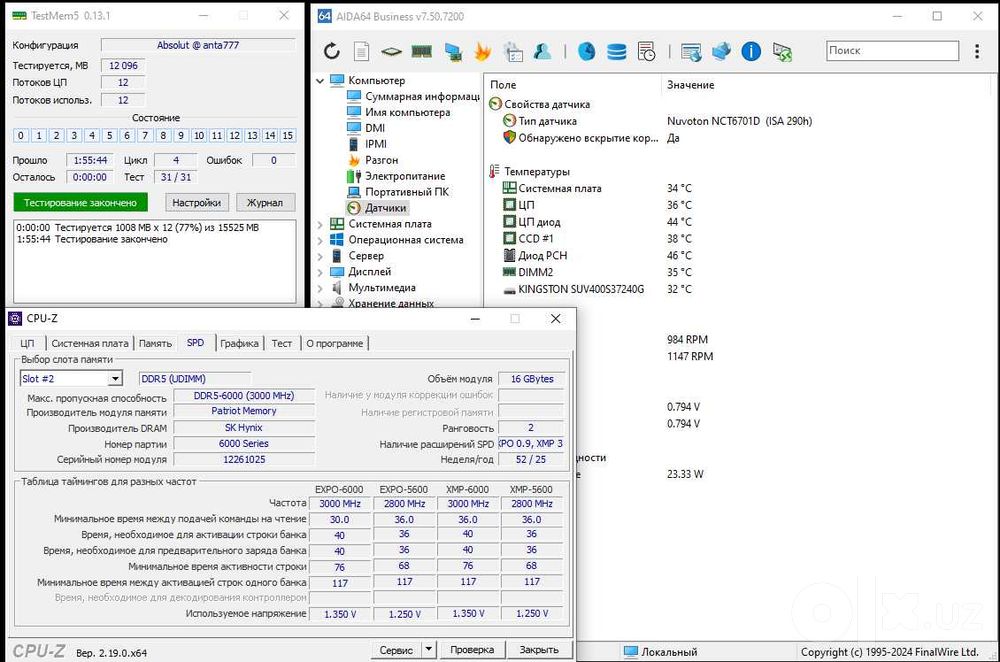Click the CPU-Z title bar logo
Screen dimensions: 1000x662
(x=15, y=318)
